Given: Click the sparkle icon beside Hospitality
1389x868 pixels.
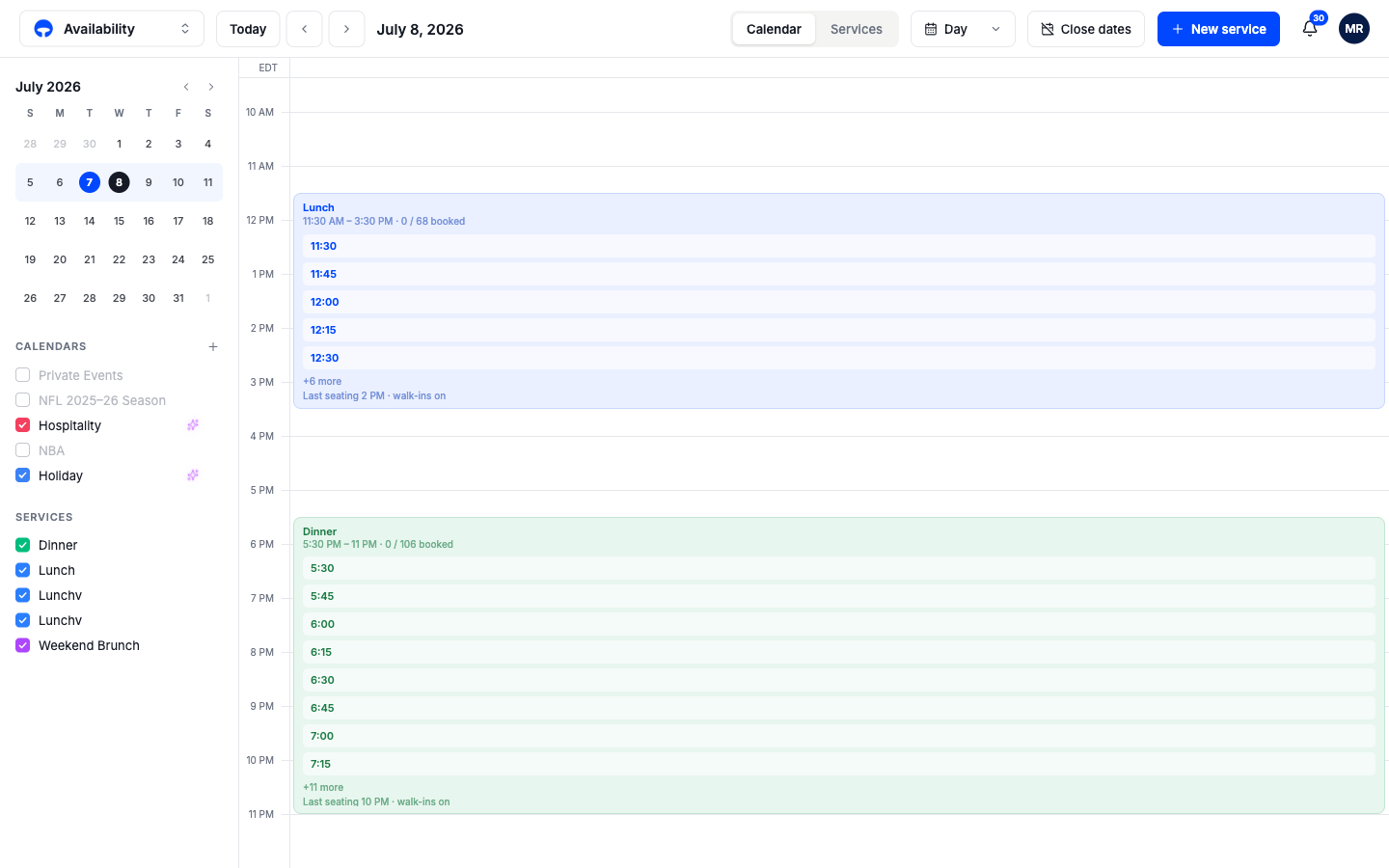Looking at the screenshot, I should pos(193,425).
